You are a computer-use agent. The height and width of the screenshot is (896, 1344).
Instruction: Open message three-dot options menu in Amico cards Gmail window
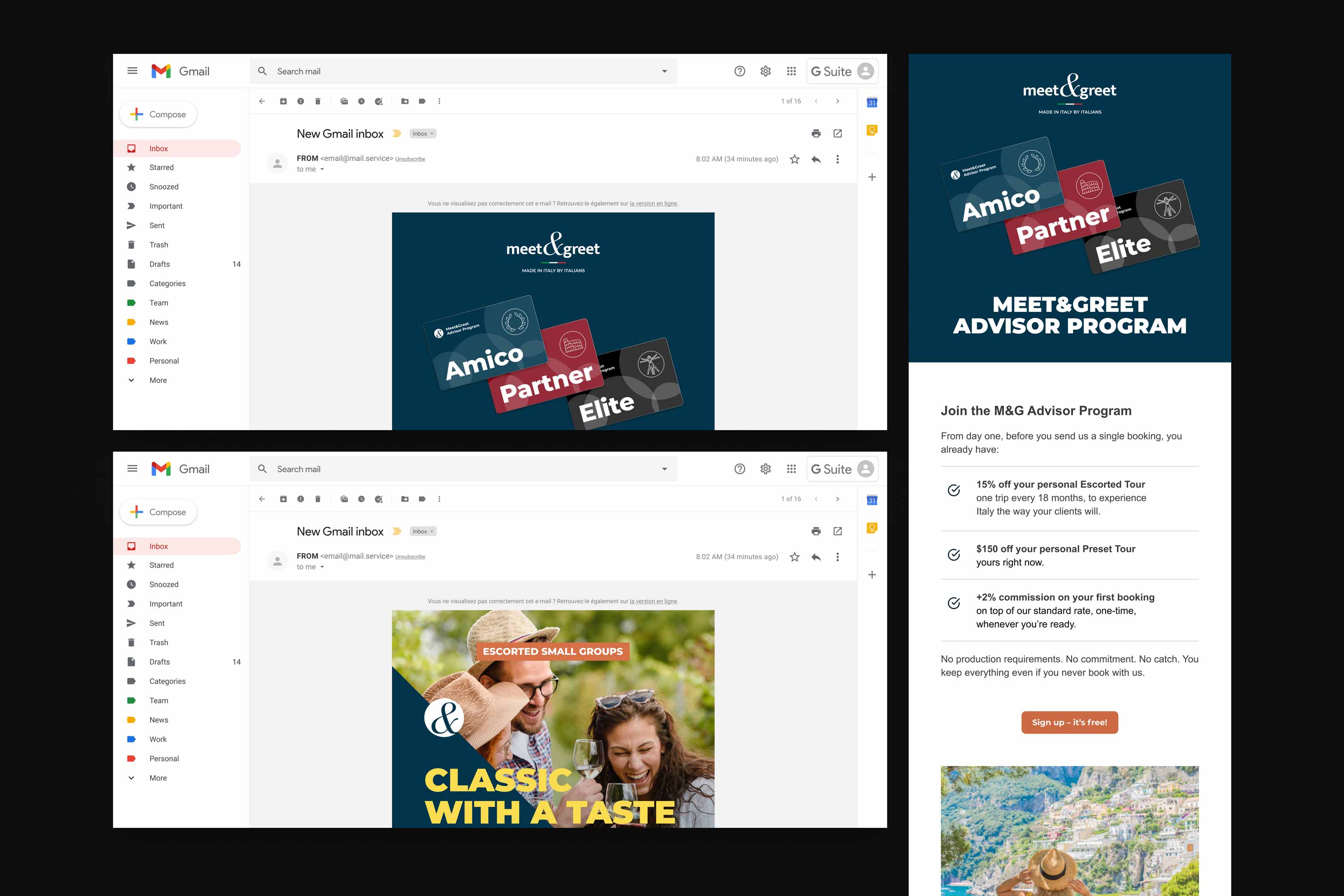point(838,159)
